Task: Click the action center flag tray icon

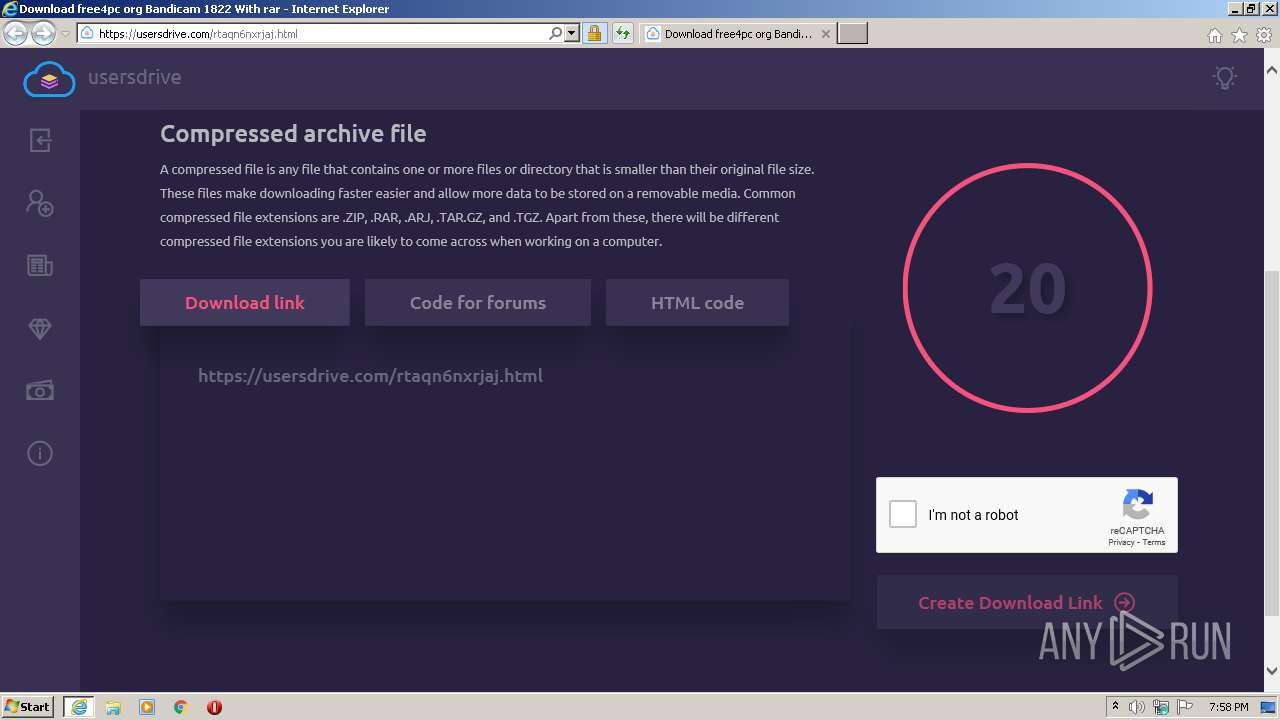Action: [x=1185, y=707]
